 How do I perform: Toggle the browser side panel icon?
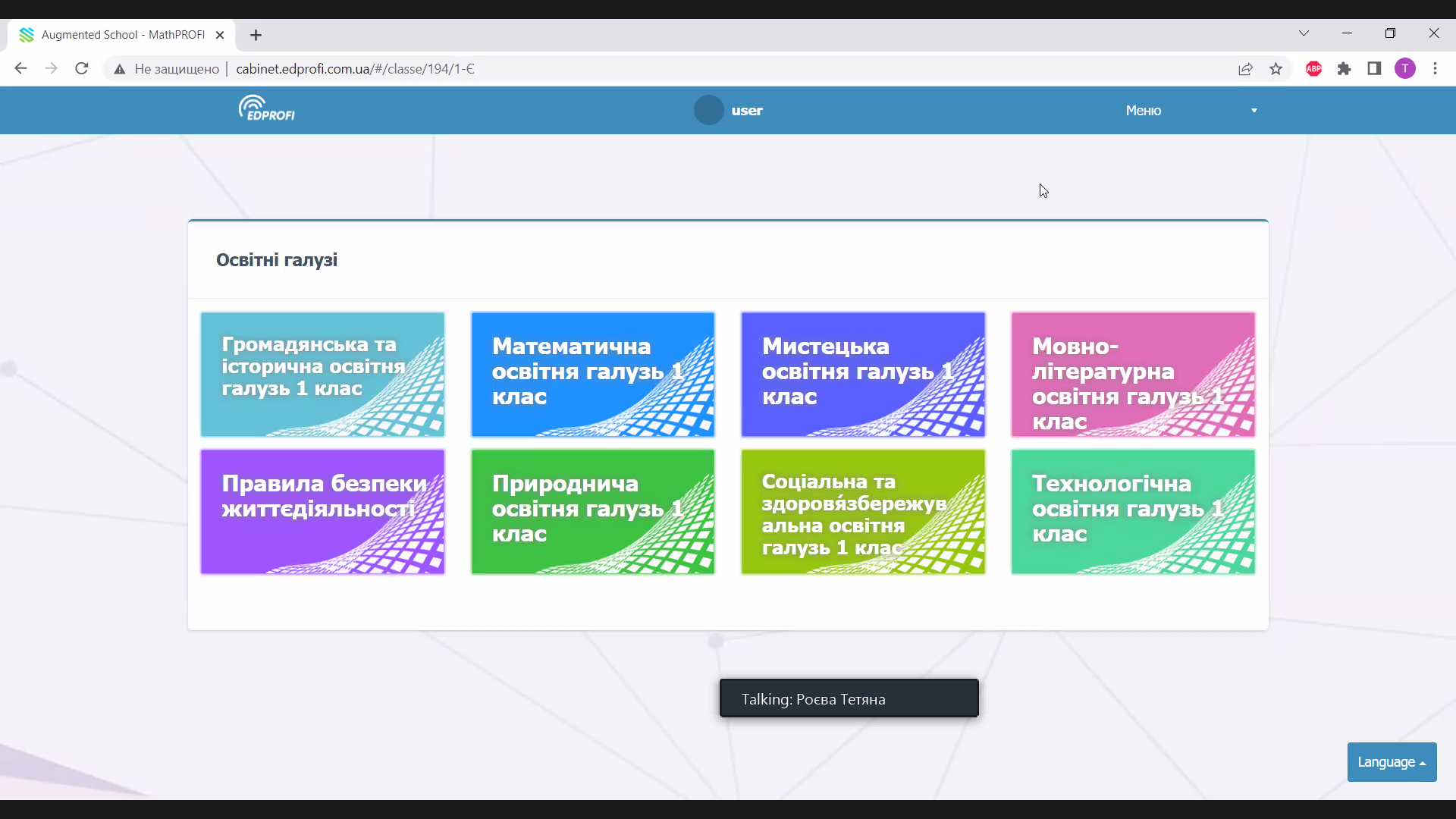coord(1374,69)
